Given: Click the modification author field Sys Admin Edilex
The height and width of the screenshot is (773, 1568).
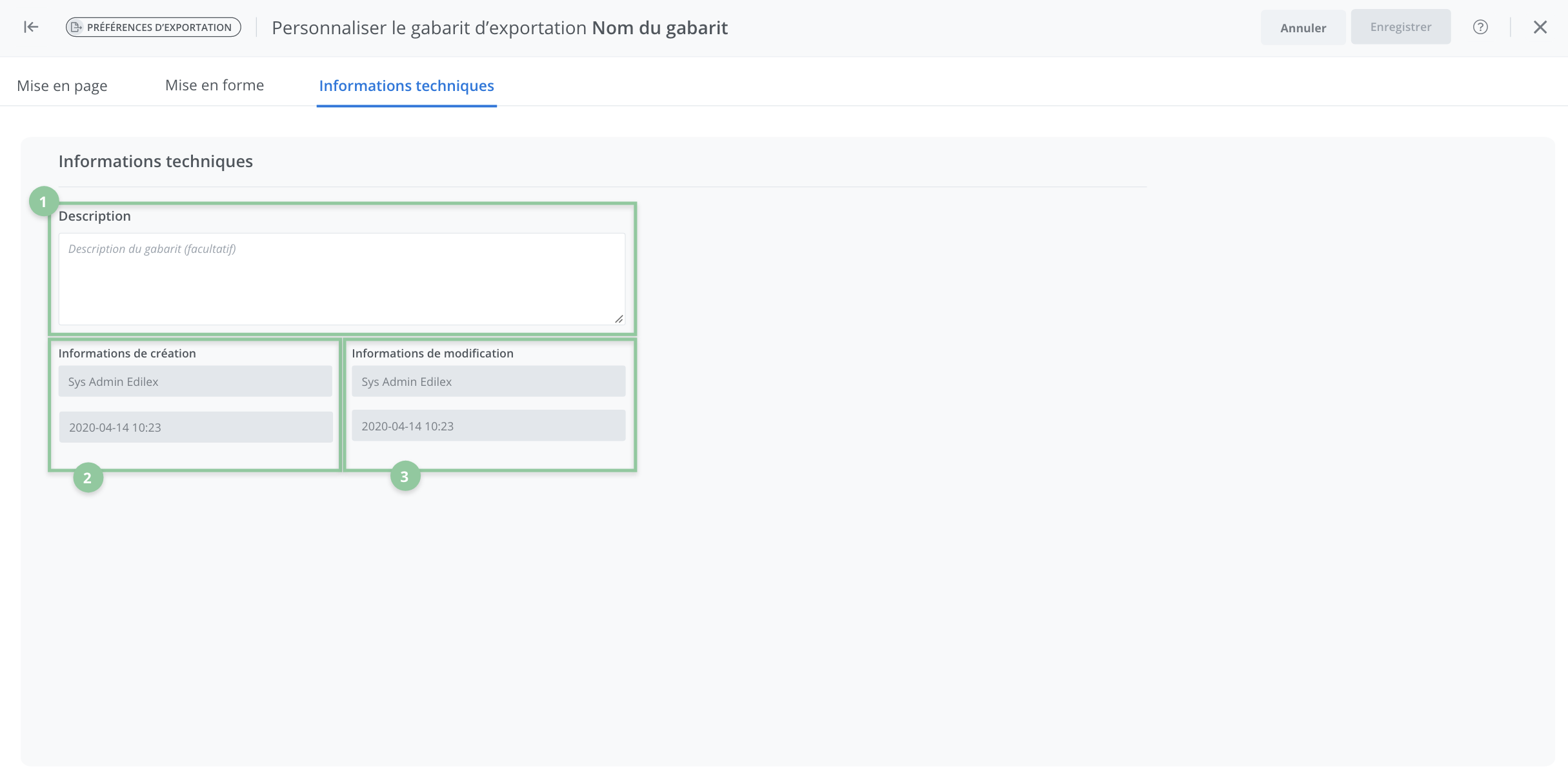Looking at the screenshot, I should pos(488,381).
